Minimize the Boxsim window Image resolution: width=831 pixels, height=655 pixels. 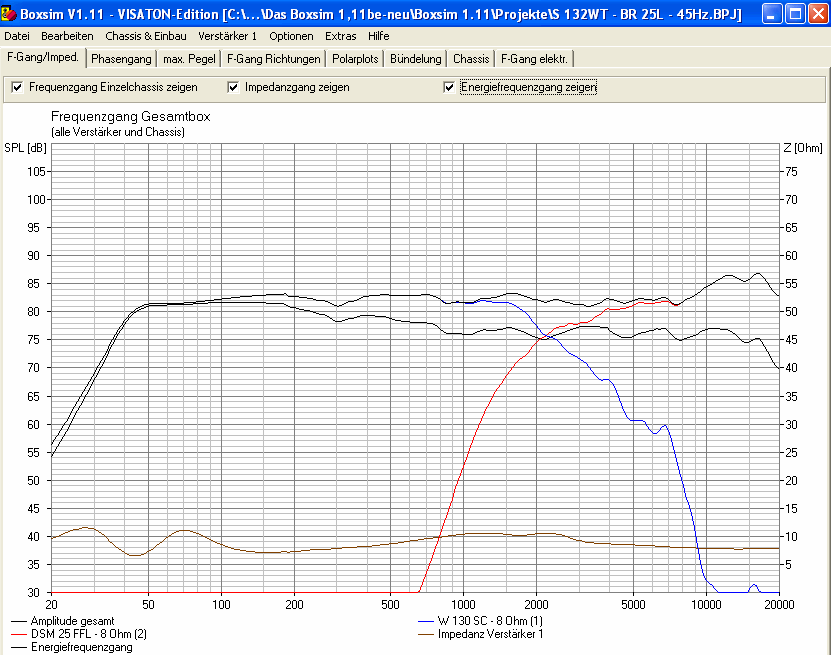click(772, 14)
